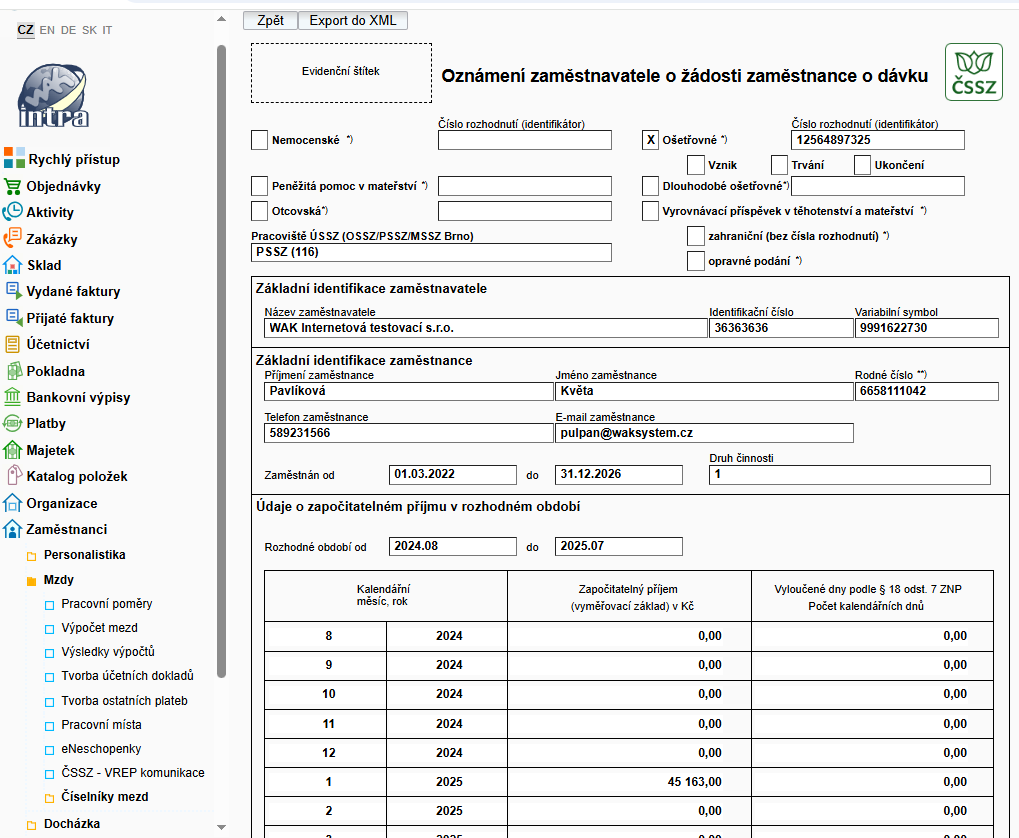Click the Aktivity clock icon

tap(13, 212)
